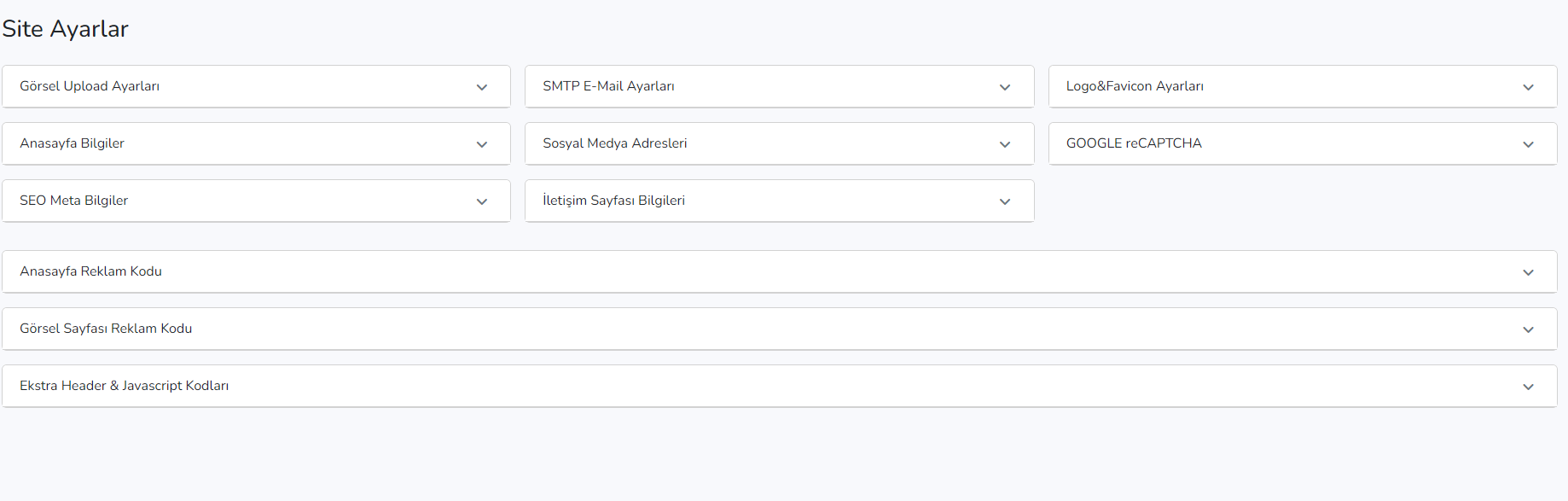Expand Logo&Favicon Ayarları using its chevron

point(1528,87)
